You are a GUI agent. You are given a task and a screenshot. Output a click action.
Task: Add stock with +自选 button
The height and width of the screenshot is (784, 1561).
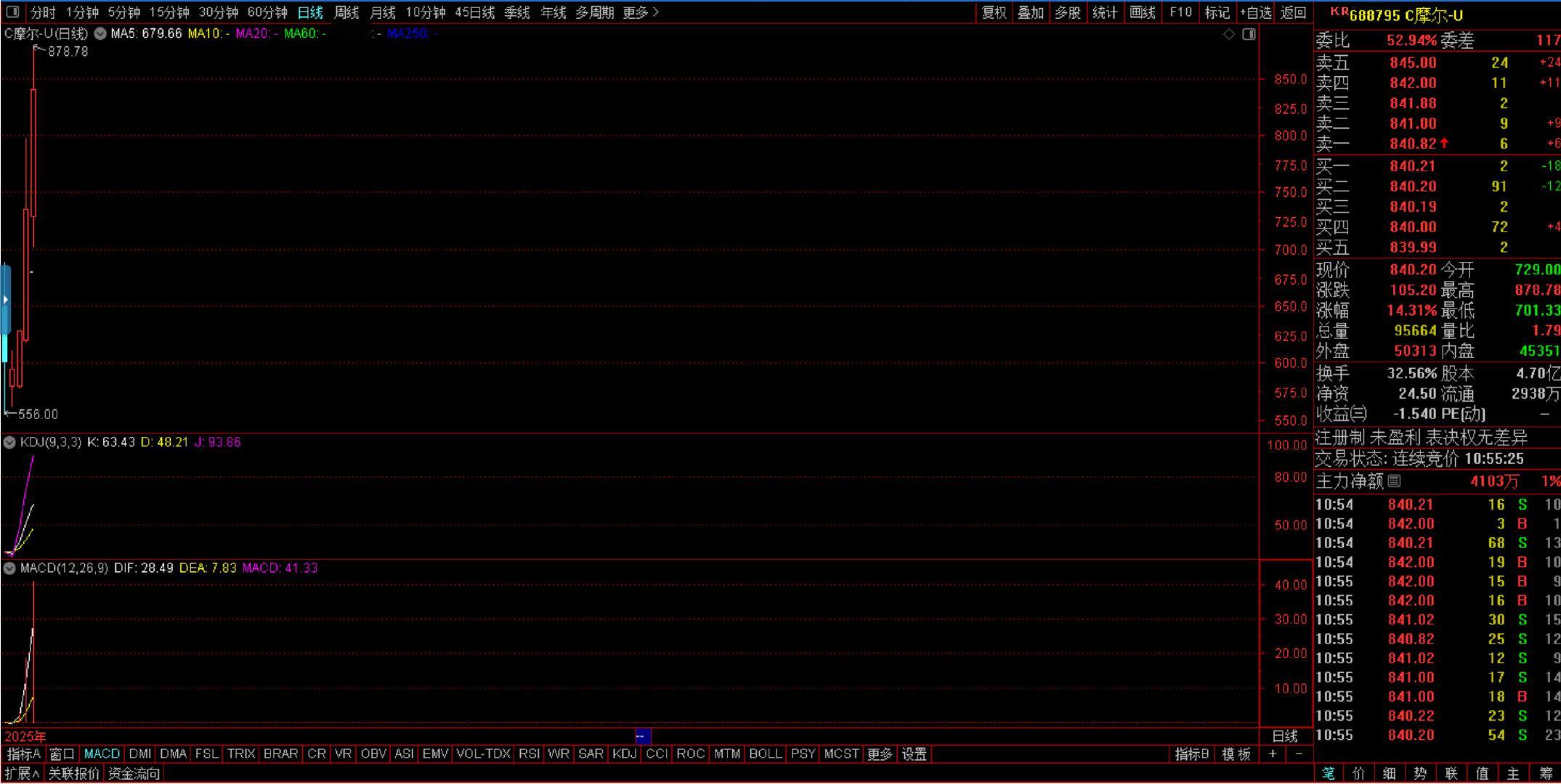pyautogui.click(x=1256, y=12)
